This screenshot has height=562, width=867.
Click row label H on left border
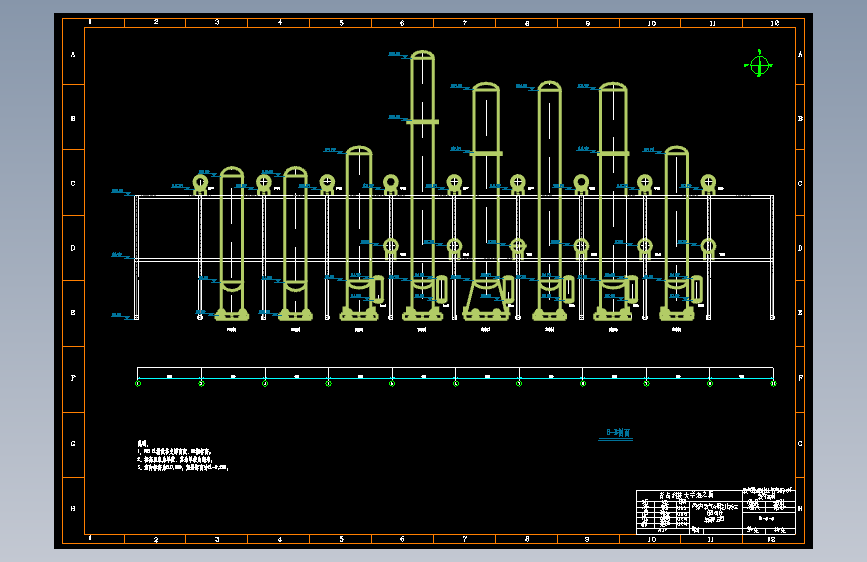coord(73,508)
